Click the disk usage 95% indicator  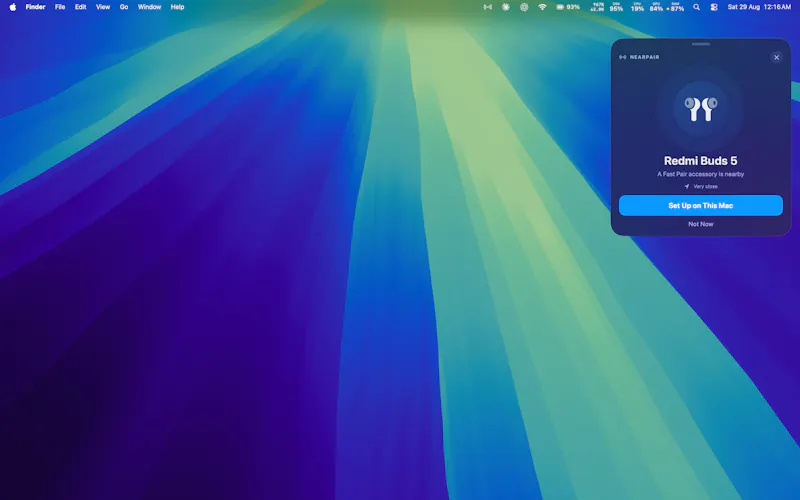(x=616, y=7)
